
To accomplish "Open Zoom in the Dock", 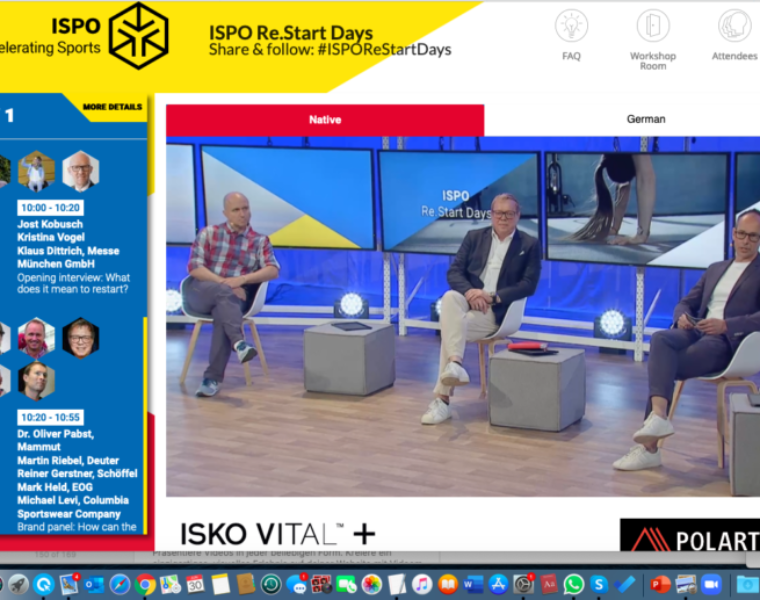I will pos(711,584).
